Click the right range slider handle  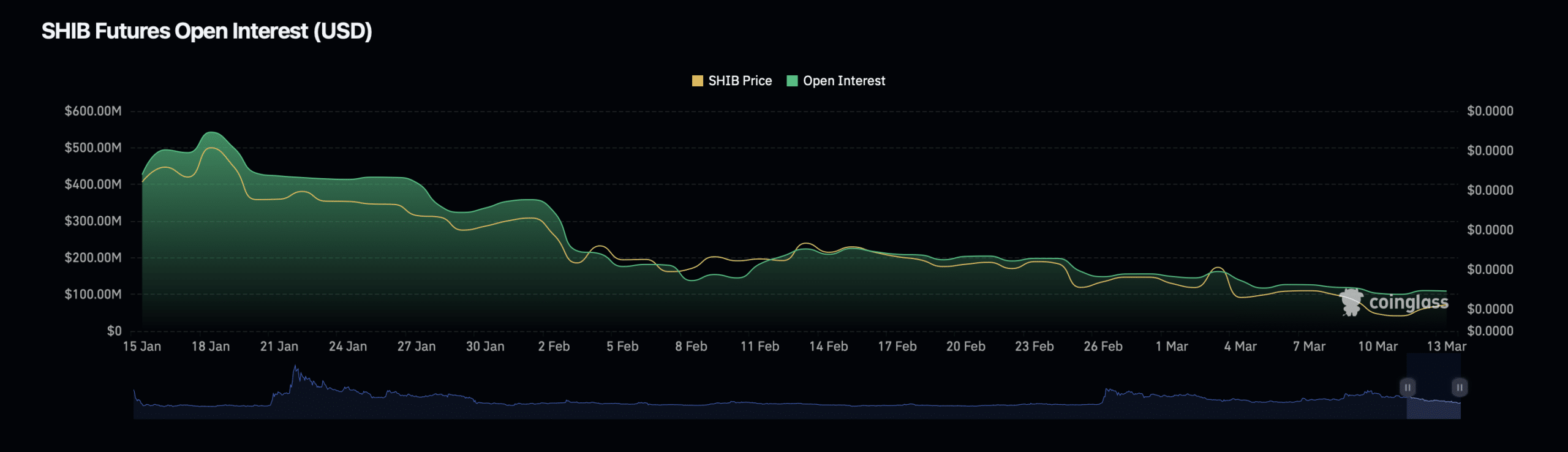[1460, 387]
